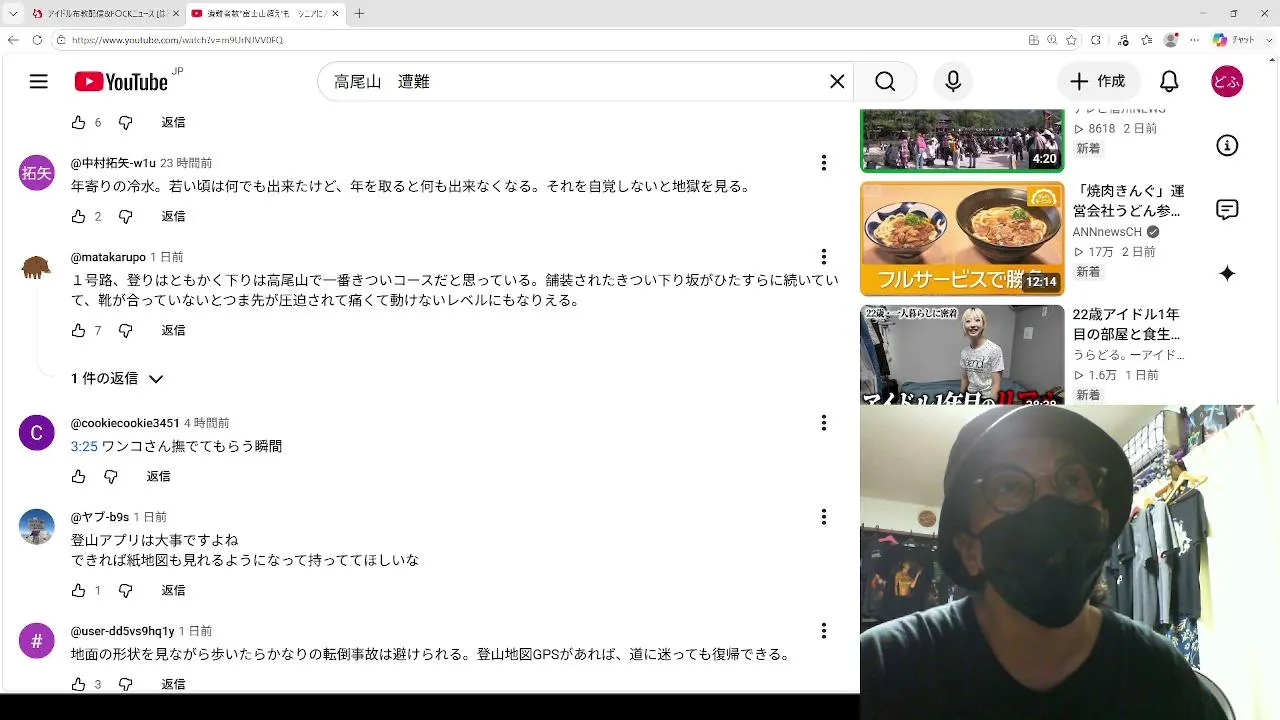Open the browser extensions puzzle icon
The image size is (1280, 720).
click(x=1096, y=40)
